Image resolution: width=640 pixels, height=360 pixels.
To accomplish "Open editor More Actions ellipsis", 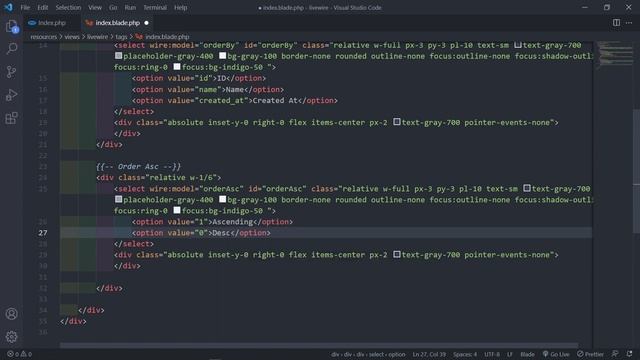I will [629, 22].
